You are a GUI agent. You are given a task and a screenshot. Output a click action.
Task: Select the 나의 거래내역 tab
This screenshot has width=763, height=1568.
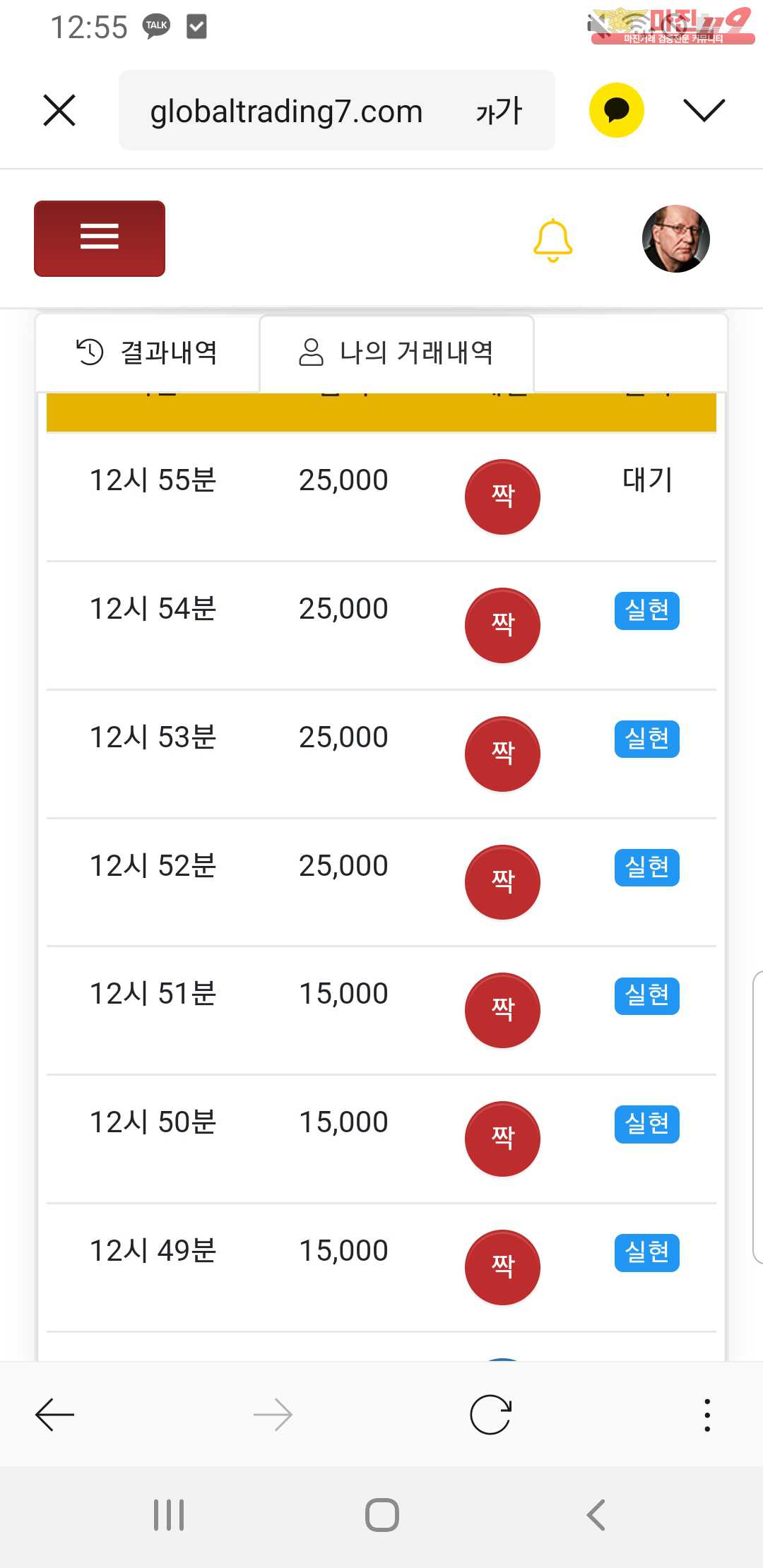pos(396,352)
